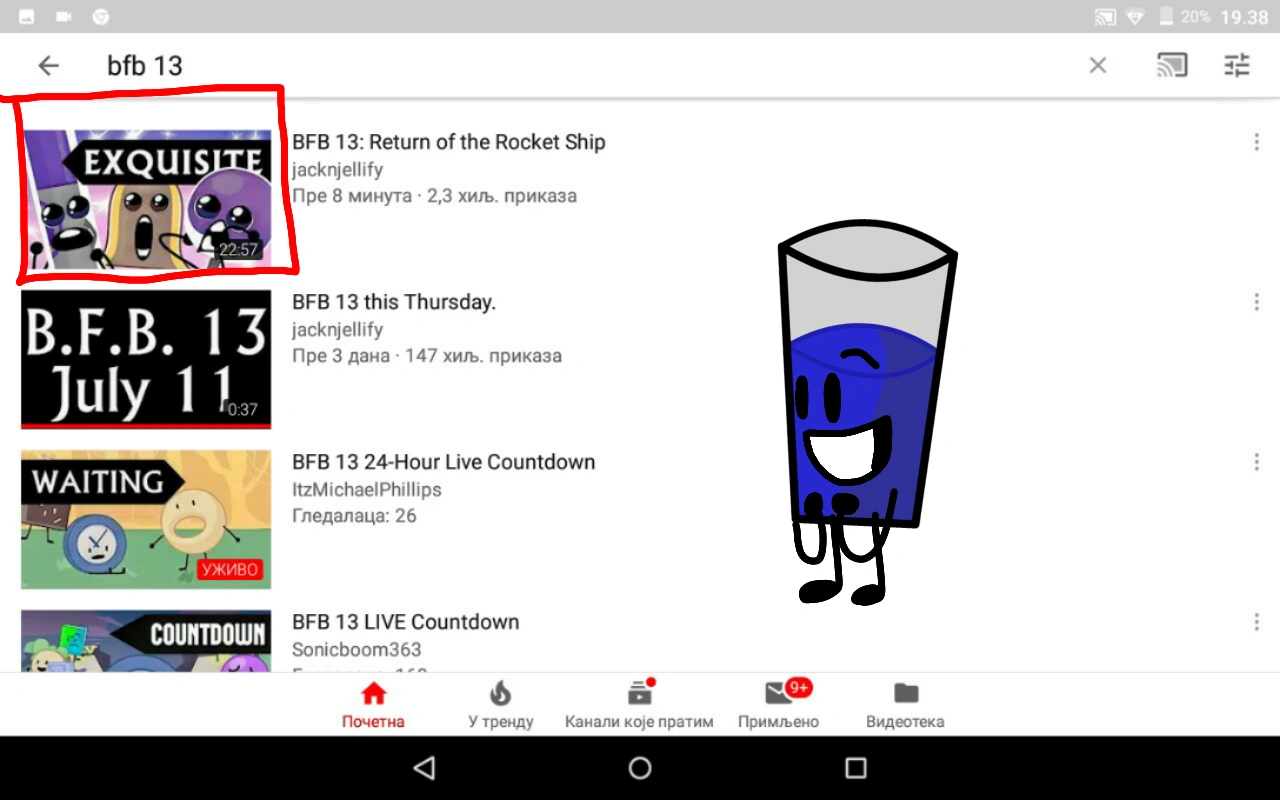The image size is (1280, 800).
Task: Open the ItzMichaelPhillips channel link
Action: coord(366,489)
